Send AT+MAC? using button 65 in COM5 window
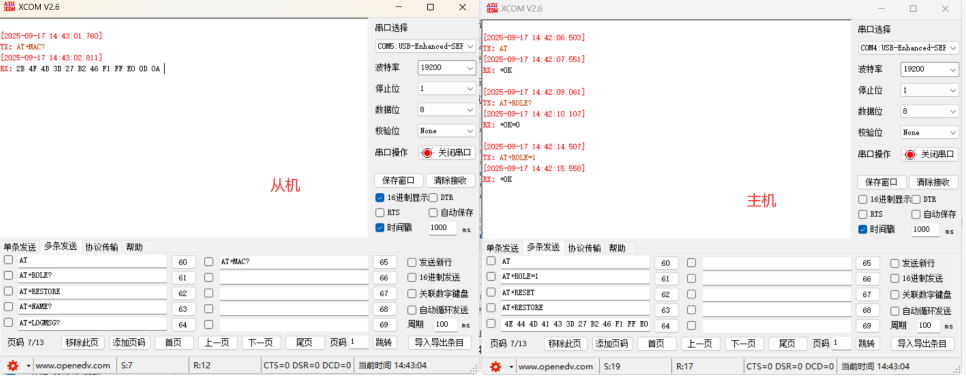 click(384, 262)
